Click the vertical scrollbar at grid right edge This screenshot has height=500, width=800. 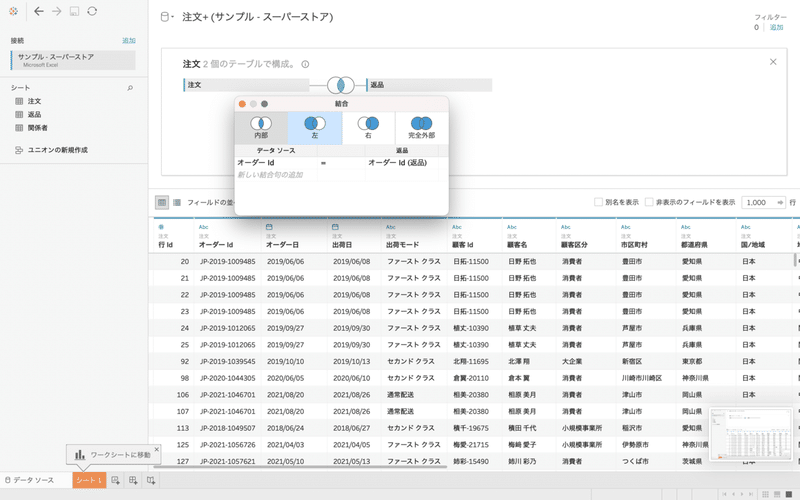pyautogui.click(x=794, y=260)
